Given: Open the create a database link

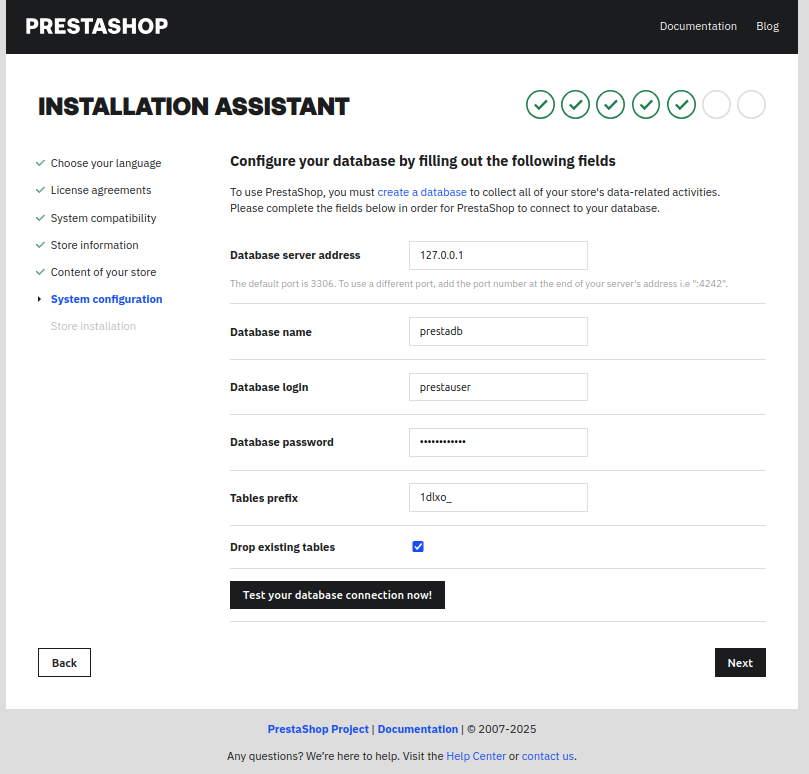Looking at the screenshot, I should (422, 192).
